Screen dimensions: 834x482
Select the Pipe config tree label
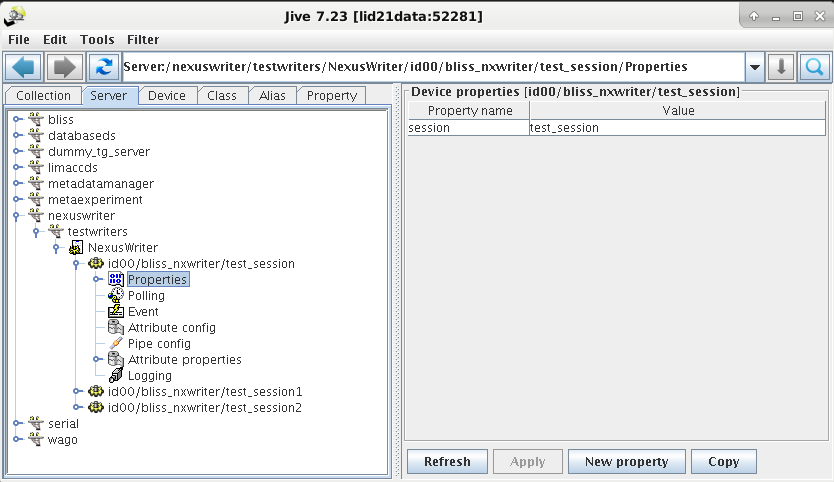point(159,344)
